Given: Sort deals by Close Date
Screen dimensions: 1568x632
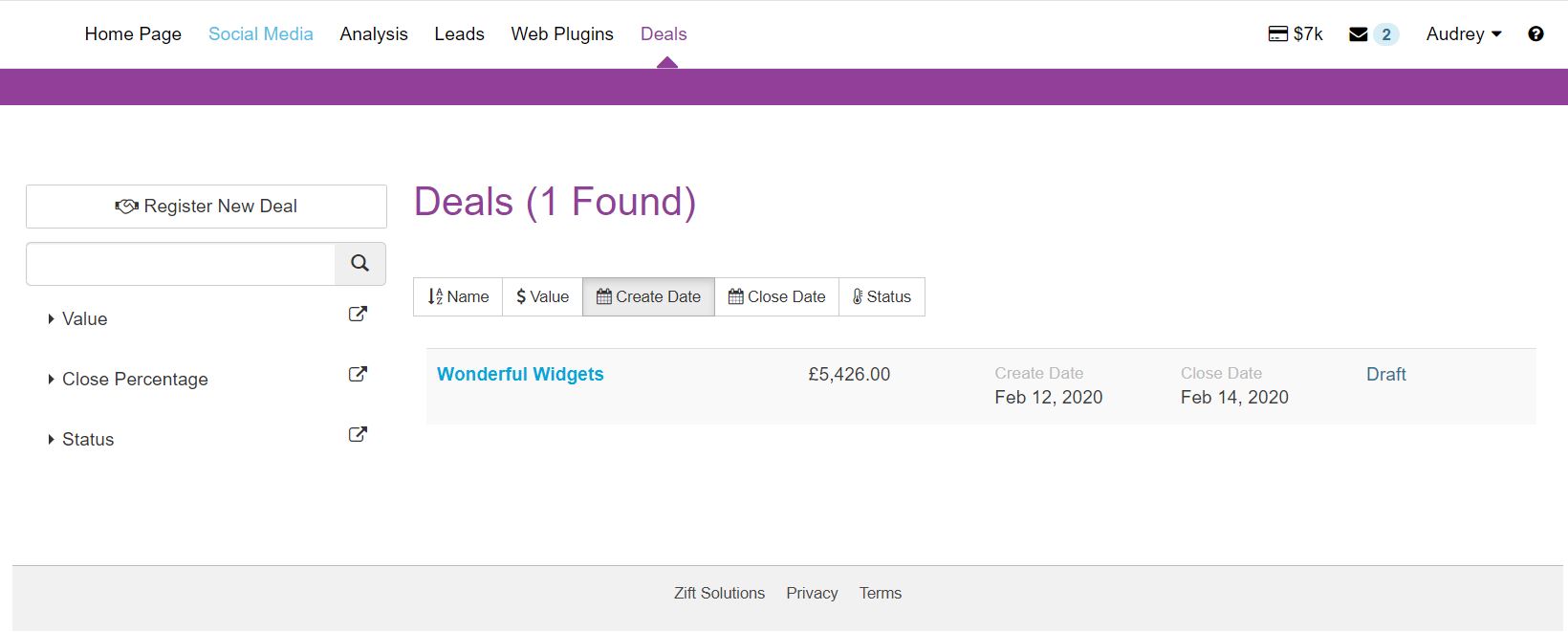Looking at the screenshot, I should coord(776,296).
